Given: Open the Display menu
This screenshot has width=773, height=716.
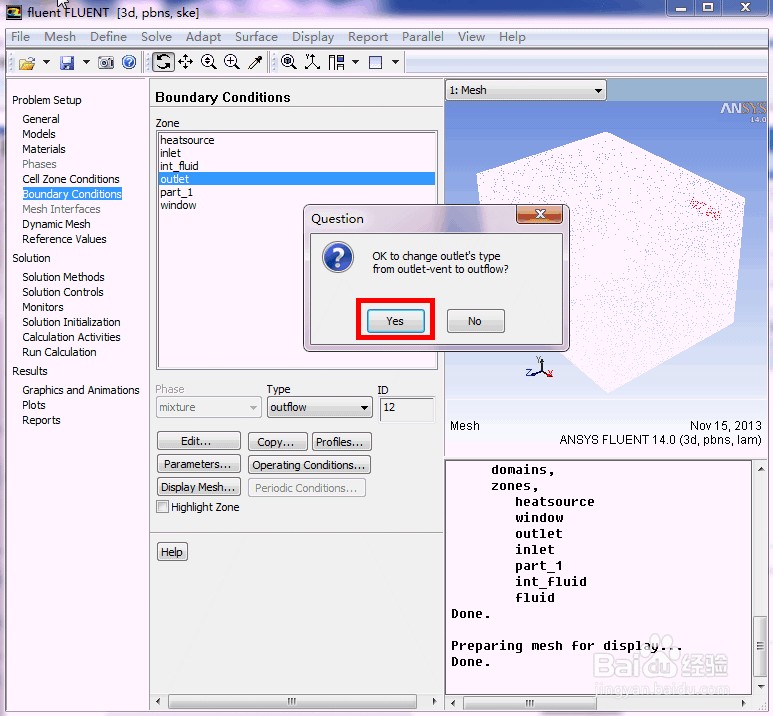Looking at the screenshot, I should (x=313, y=37).
